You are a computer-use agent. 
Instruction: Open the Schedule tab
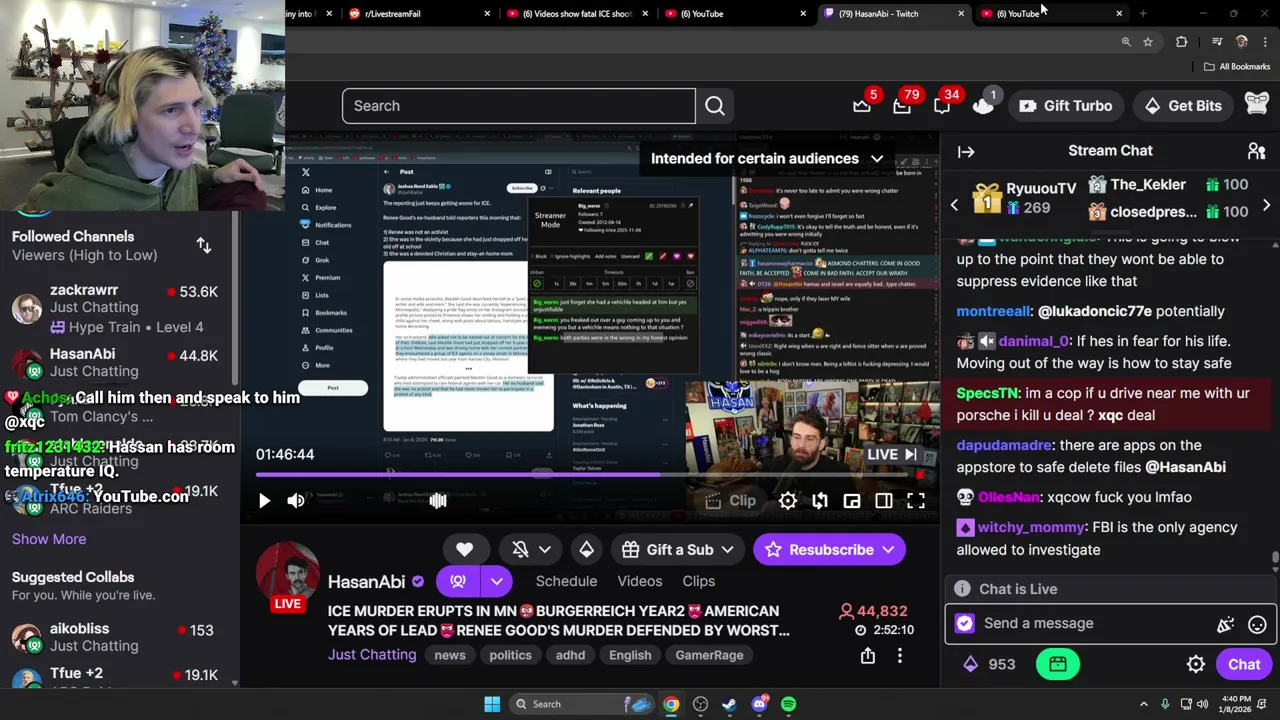[566, 581]
